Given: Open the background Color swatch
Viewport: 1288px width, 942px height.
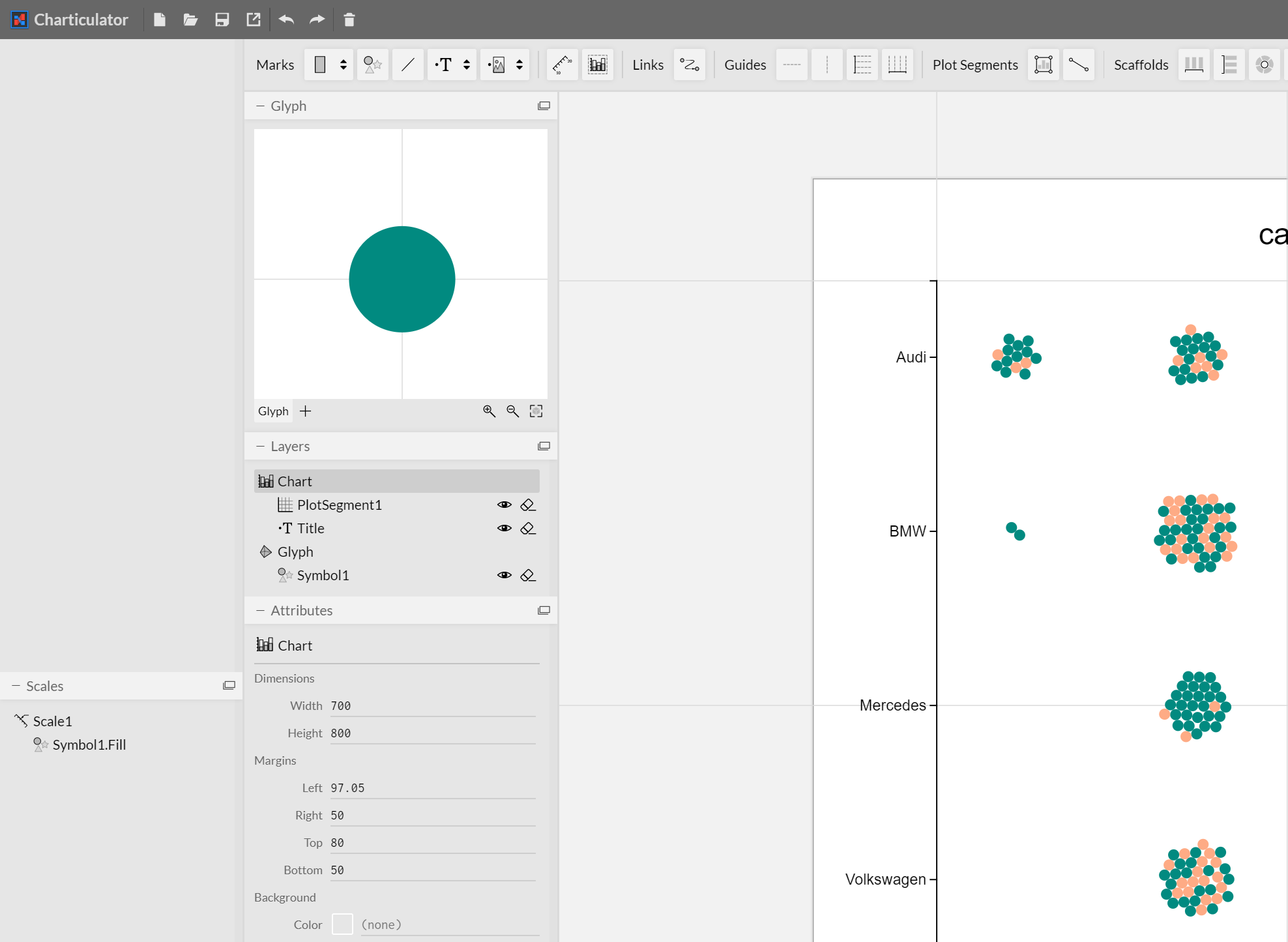Looking at the screenshot, I should [342, 924].
